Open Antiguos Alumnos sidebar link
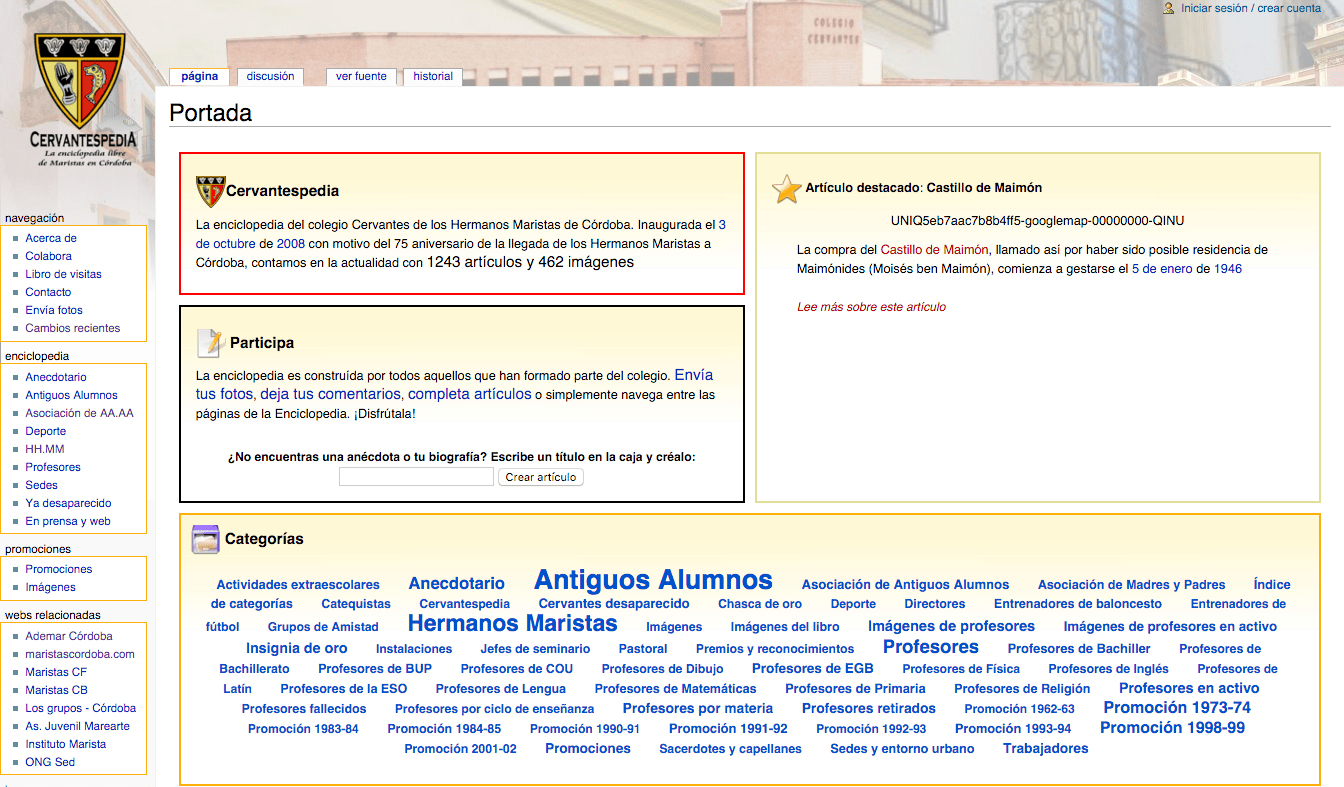 click(71, 395)
